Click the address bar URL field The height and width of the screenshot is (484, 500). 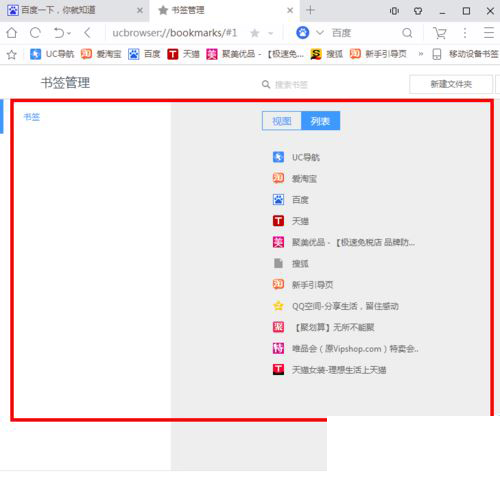(174, 33)
